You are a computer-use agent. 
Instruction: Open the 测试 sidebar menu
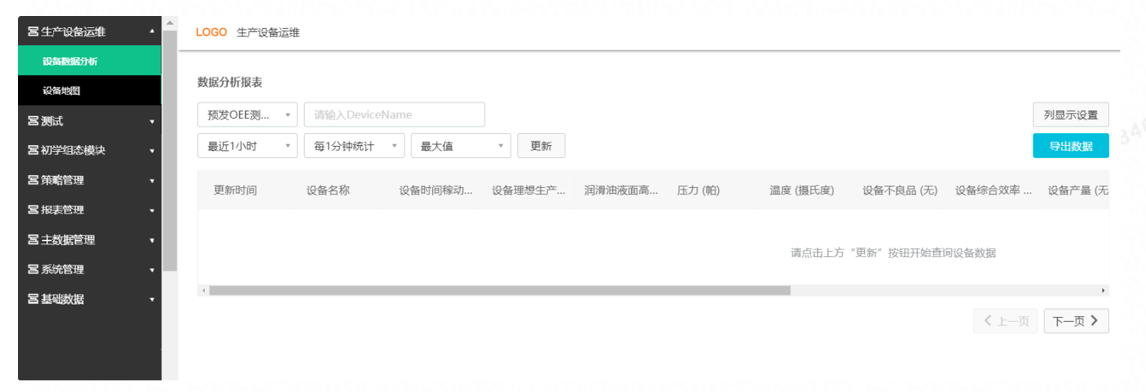89,121
